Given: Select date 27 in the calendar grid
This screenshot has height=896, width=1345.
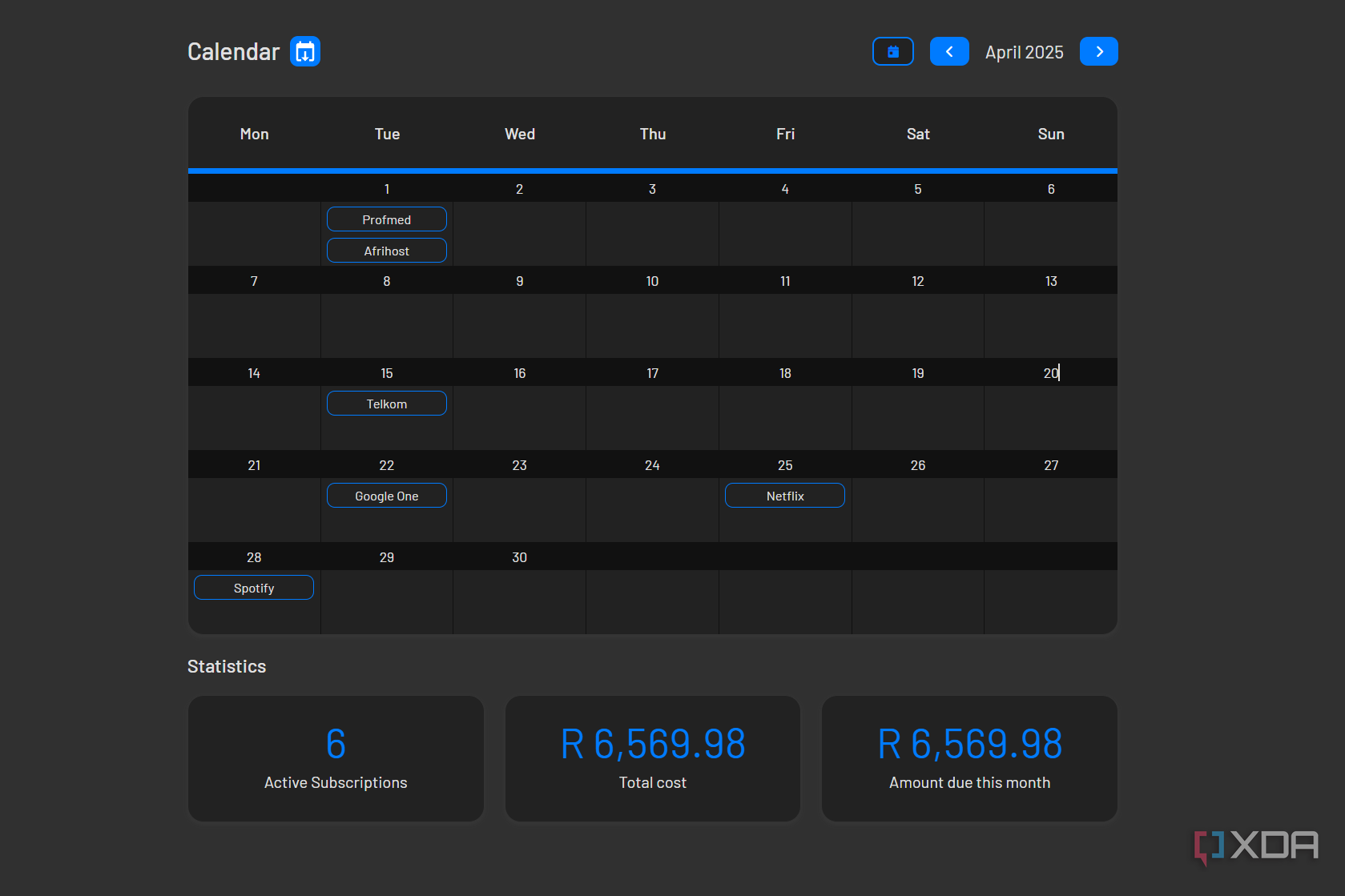Looking at the screenshot, I should click(x=1051, y=465).
